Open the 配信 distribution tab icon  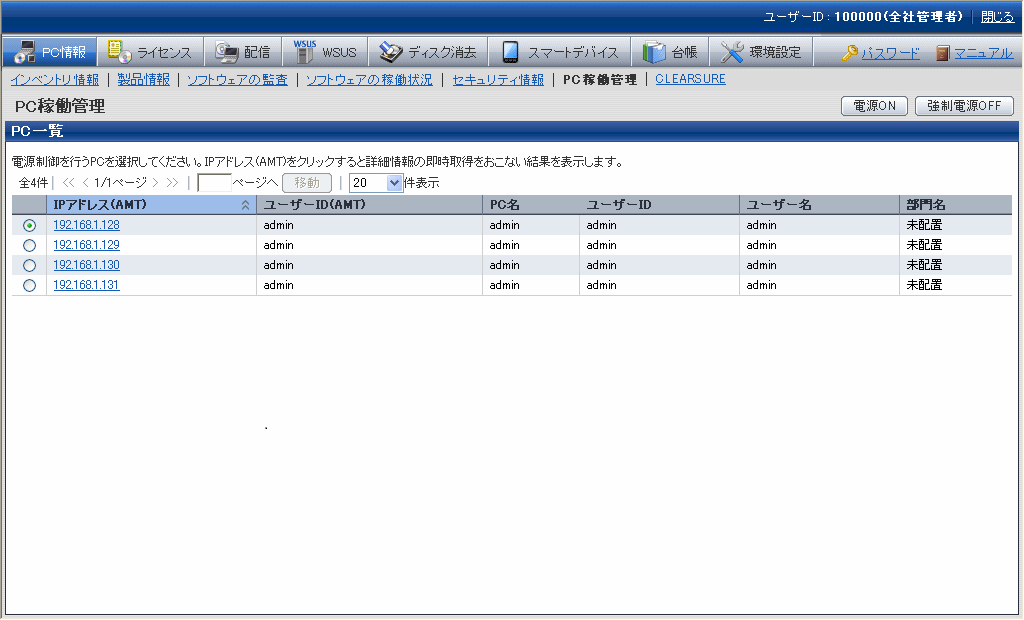coord(226,52)
